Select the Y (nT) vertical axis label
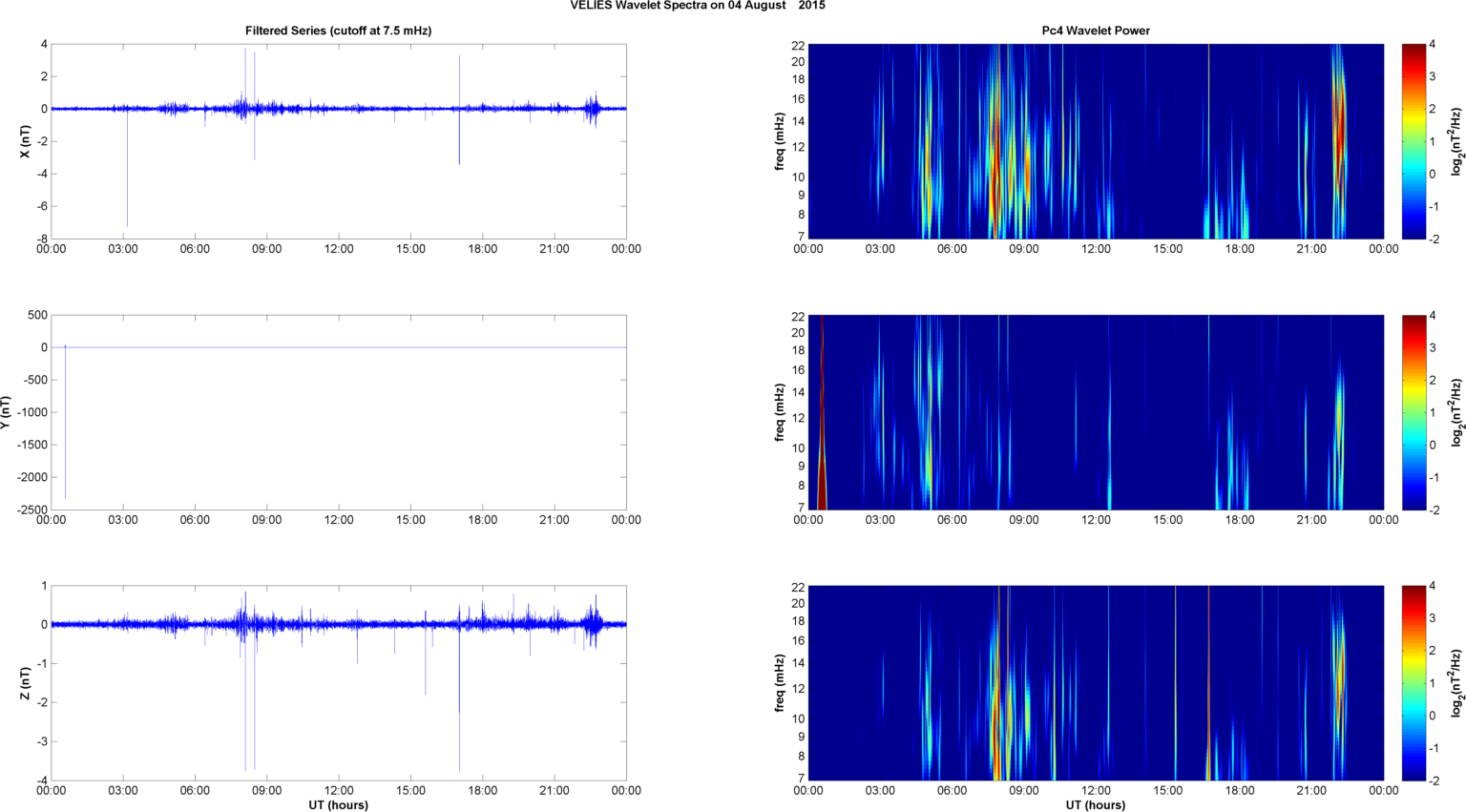1466x812 pixels. [x=8, y=412]
